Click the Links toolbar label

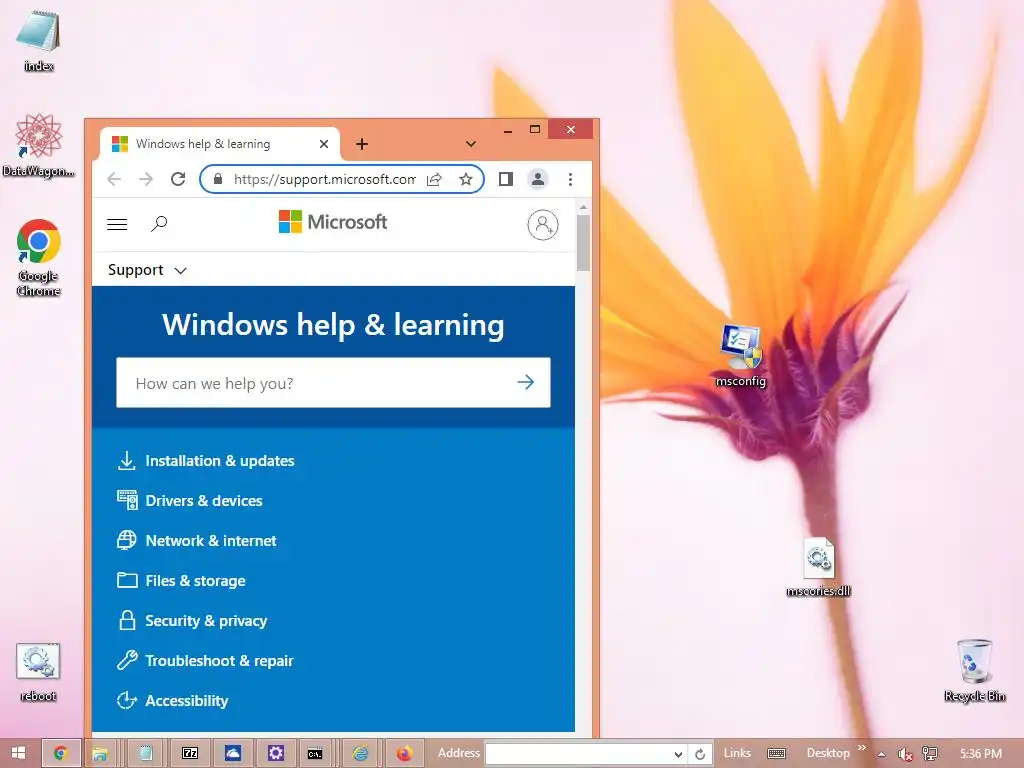point(737,753)
